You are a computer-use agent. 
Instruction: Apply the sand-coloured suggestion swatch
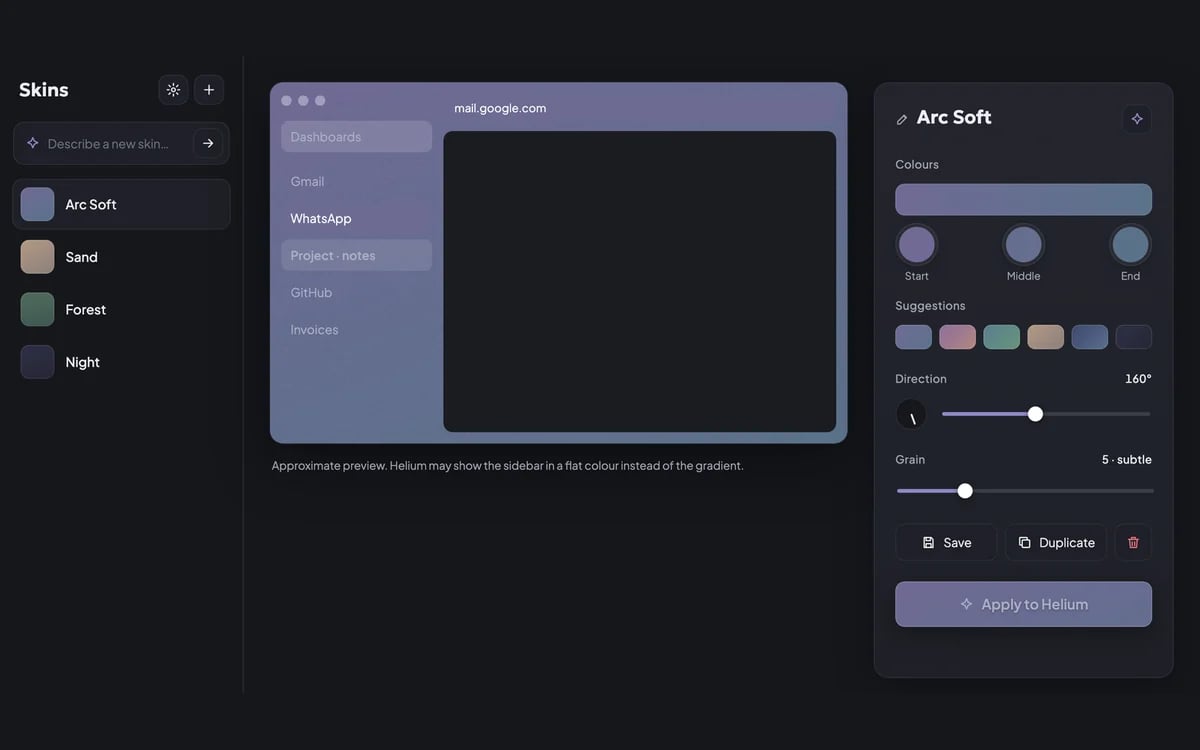1045,337
